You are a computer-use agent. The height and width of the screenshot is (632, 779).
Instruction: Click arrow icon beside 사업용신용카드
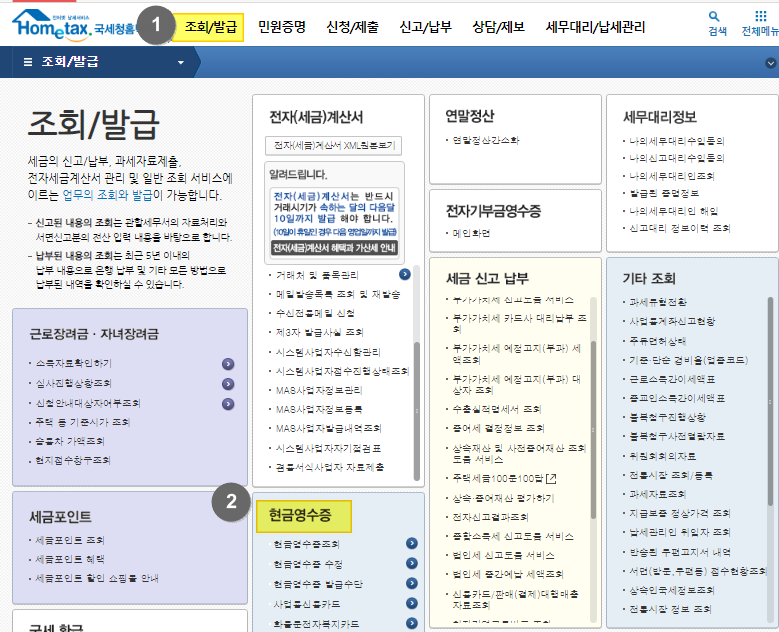[411, 604]
